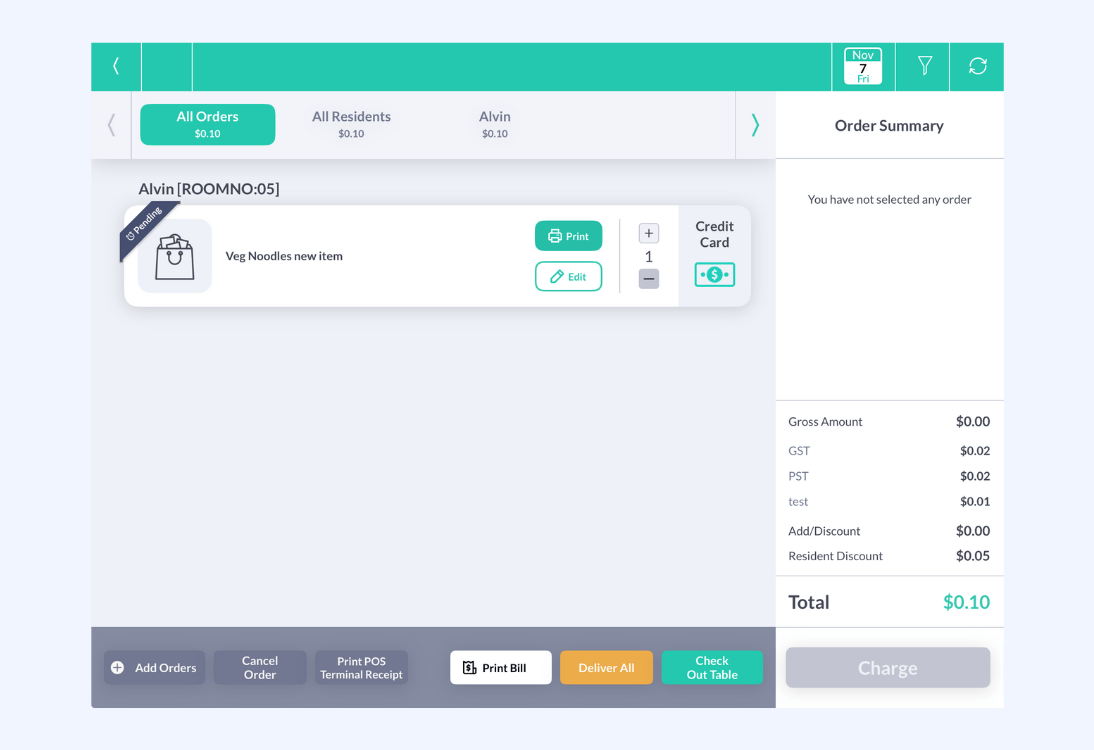This screenshot has height=750, width=1094.
Task: Click the Print Bill button
Action: 500,668
